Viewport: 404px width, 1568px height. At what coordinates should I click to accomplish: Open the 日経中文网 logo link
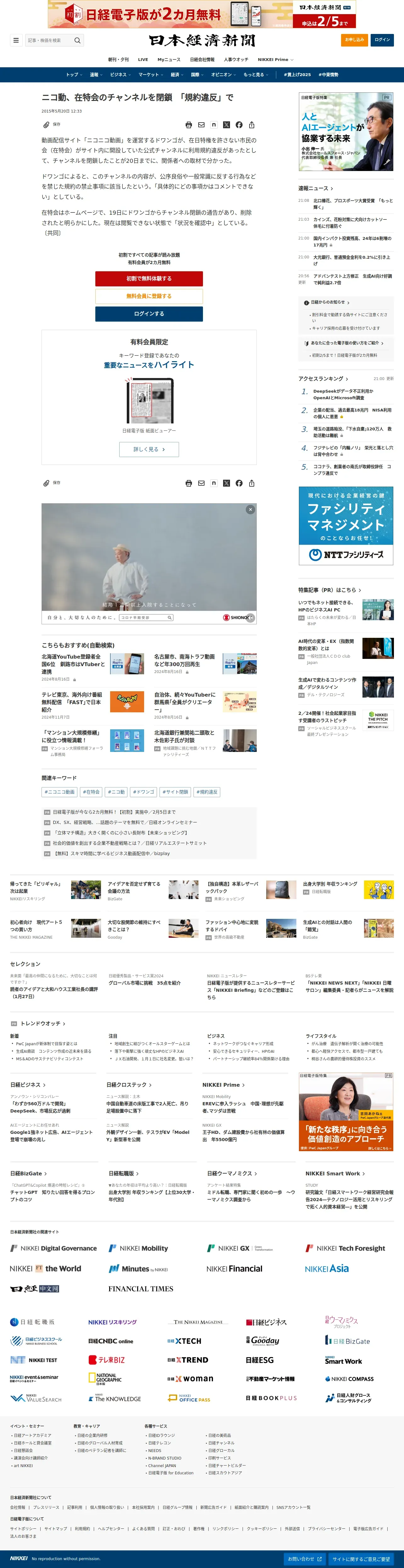(x=35, y=1289)
